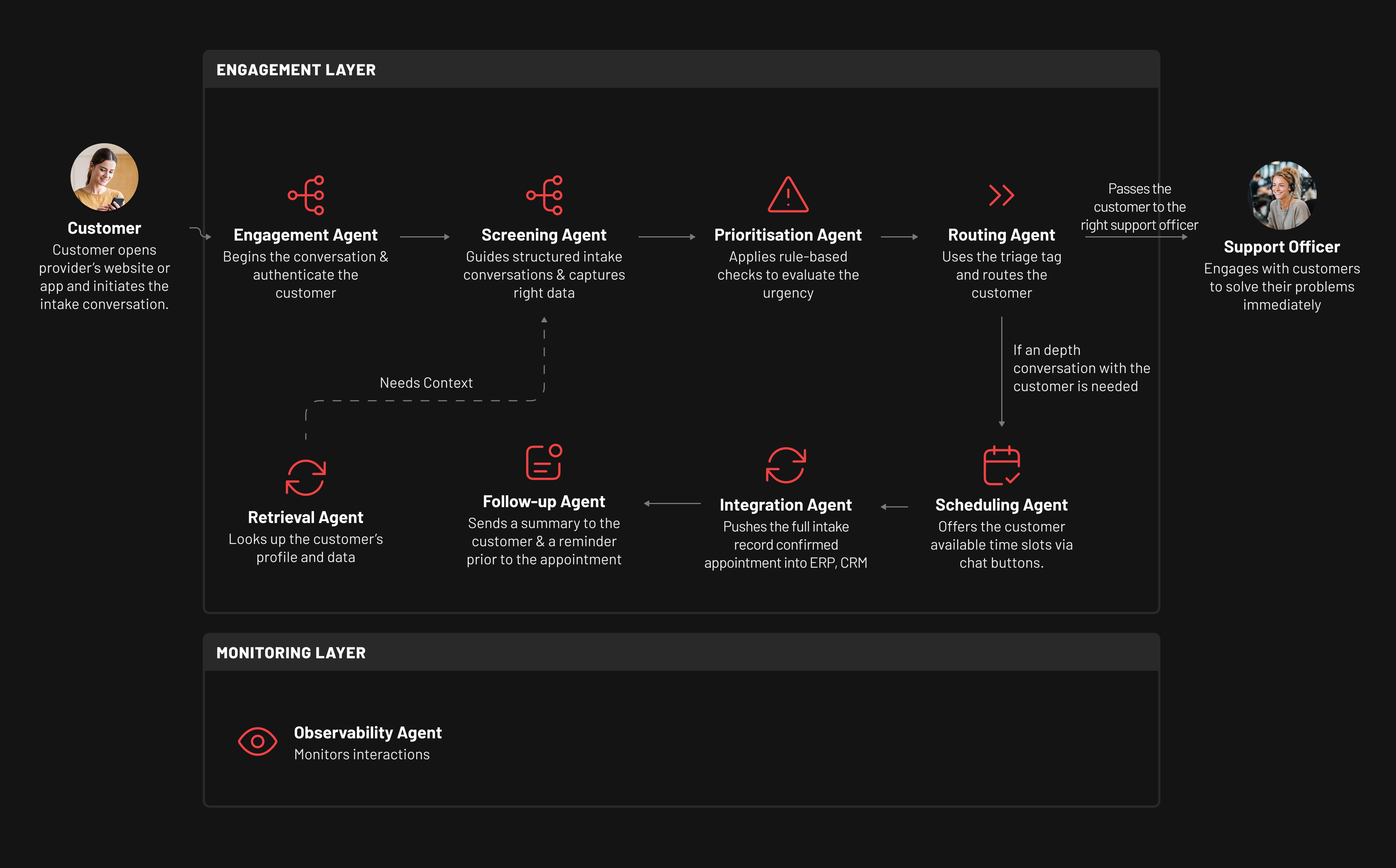The width and height of the screenshot is (1396, 868).
Task: Click the Observability Agent title
Action: [368, 732]
